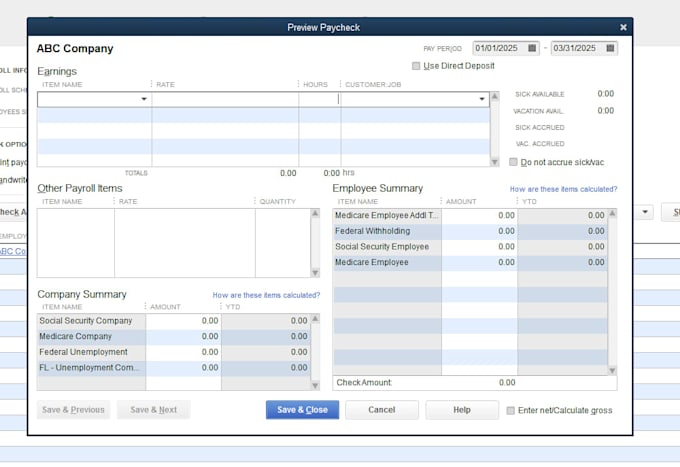Click the Cancel button
Viewport: 680px width, 467px height.
tap(382, 410)
